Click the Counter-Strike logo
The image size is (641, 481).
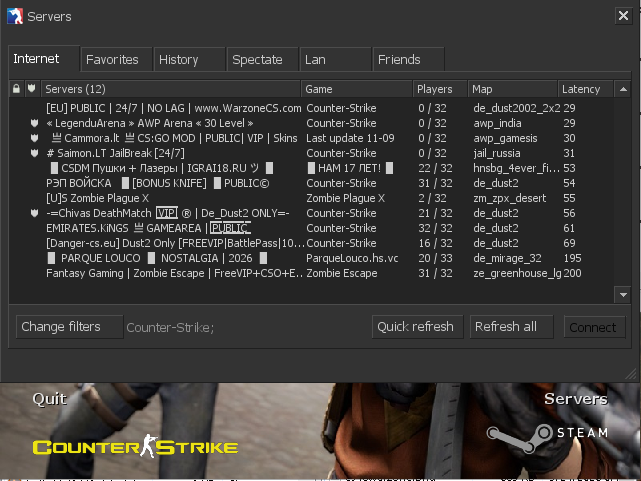[x=135, y=446]
